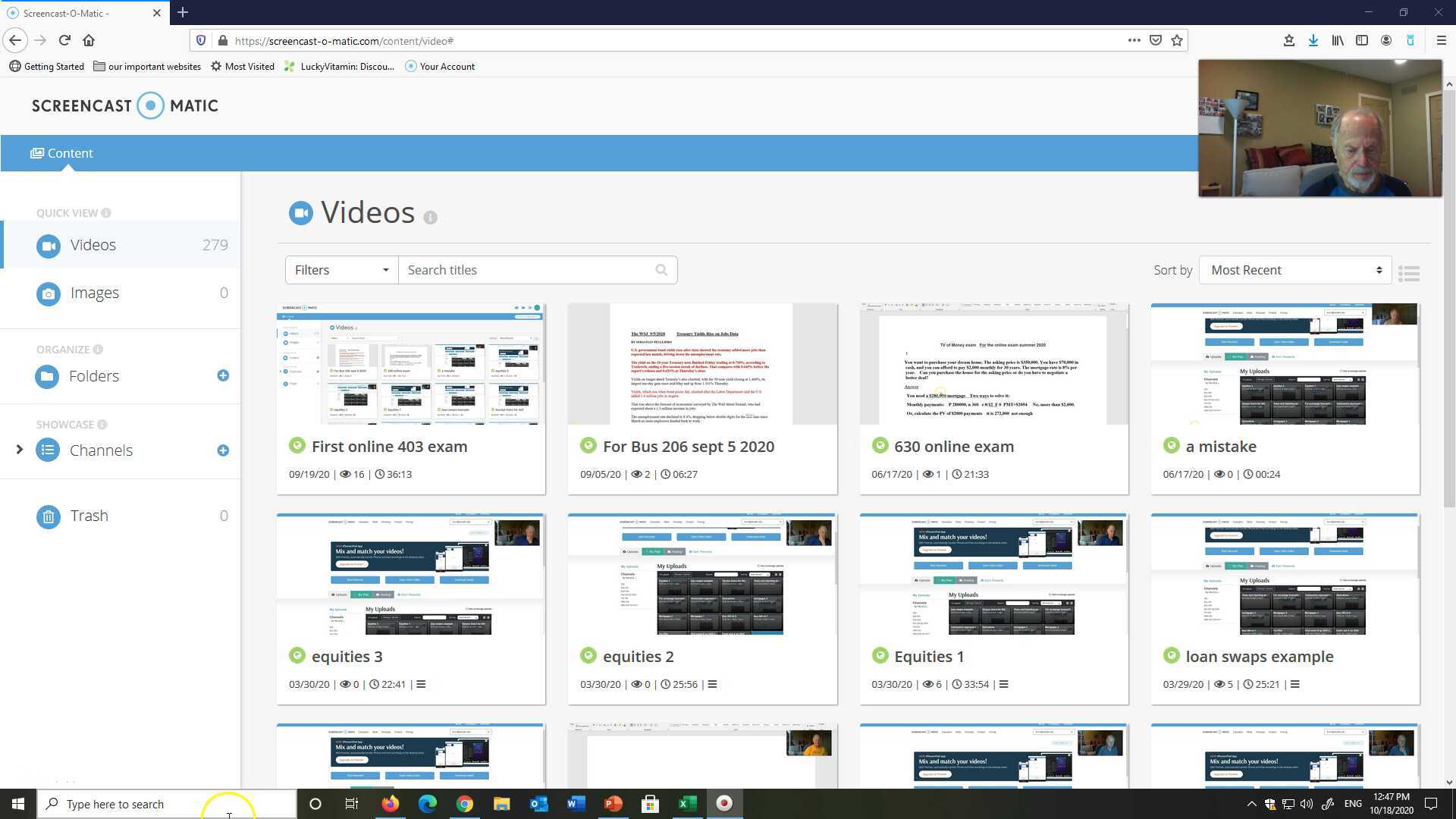
Task: Click the Images camera icon
Action: [x=48, y=293]
